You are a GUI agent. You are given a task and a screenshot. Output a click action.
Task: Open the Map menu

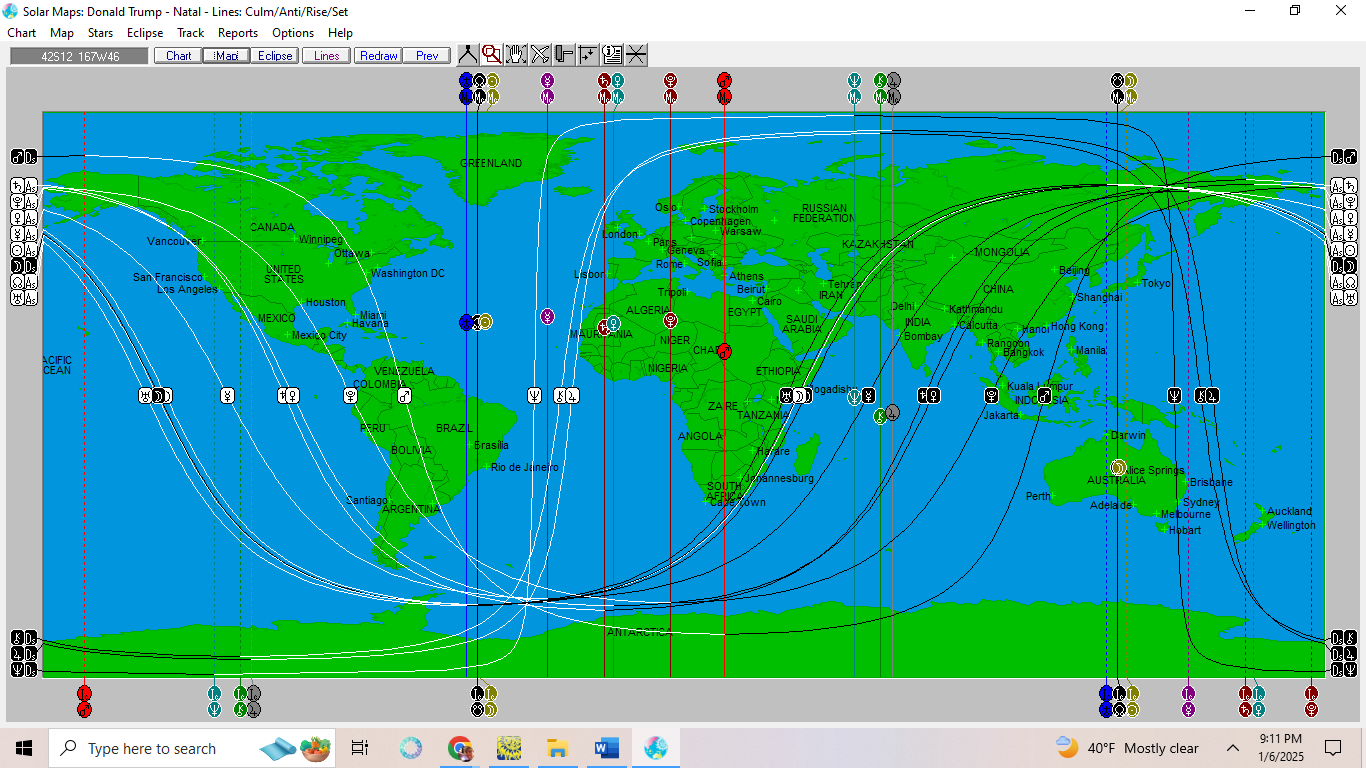[x=62, y=33]
